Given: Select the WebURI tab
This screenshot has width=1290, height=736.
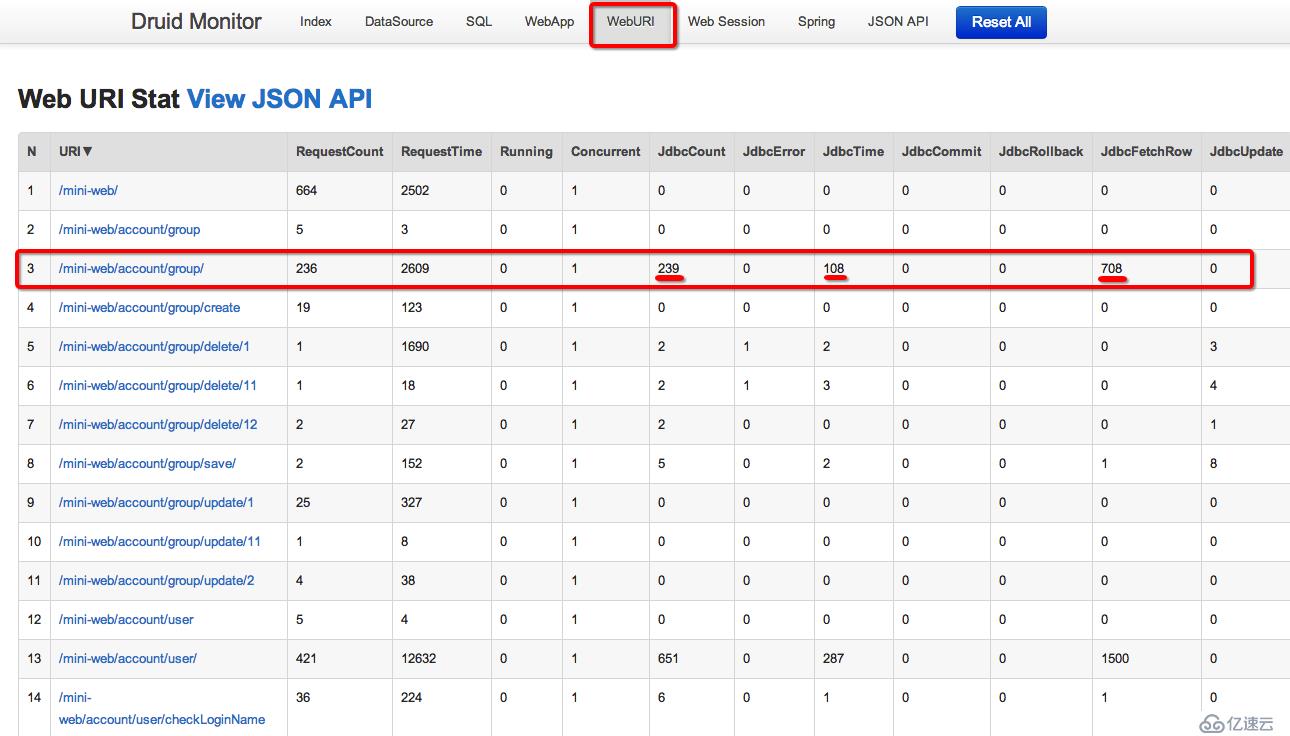Looking at the screenshot, I should [x=630, y=21].
